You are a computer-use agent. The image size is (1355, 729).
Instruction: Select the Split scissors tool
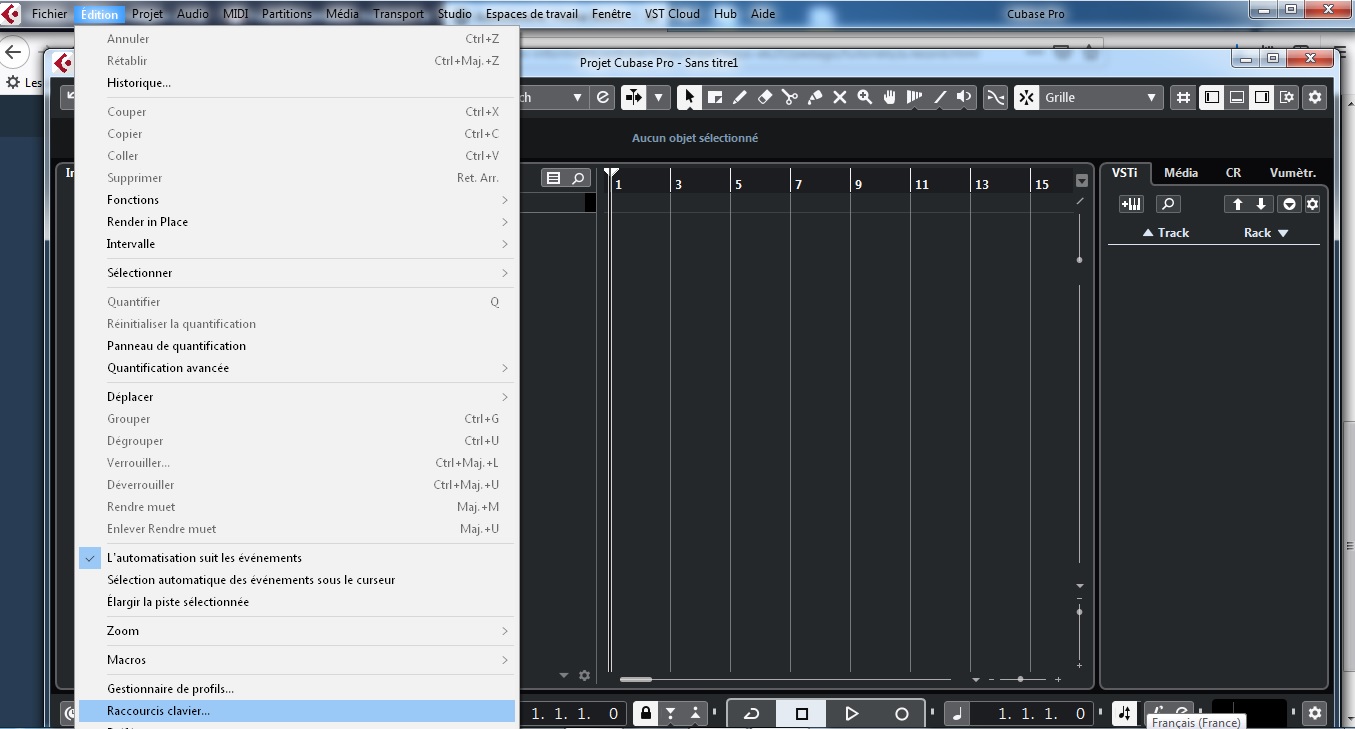(x=790, y=97)
